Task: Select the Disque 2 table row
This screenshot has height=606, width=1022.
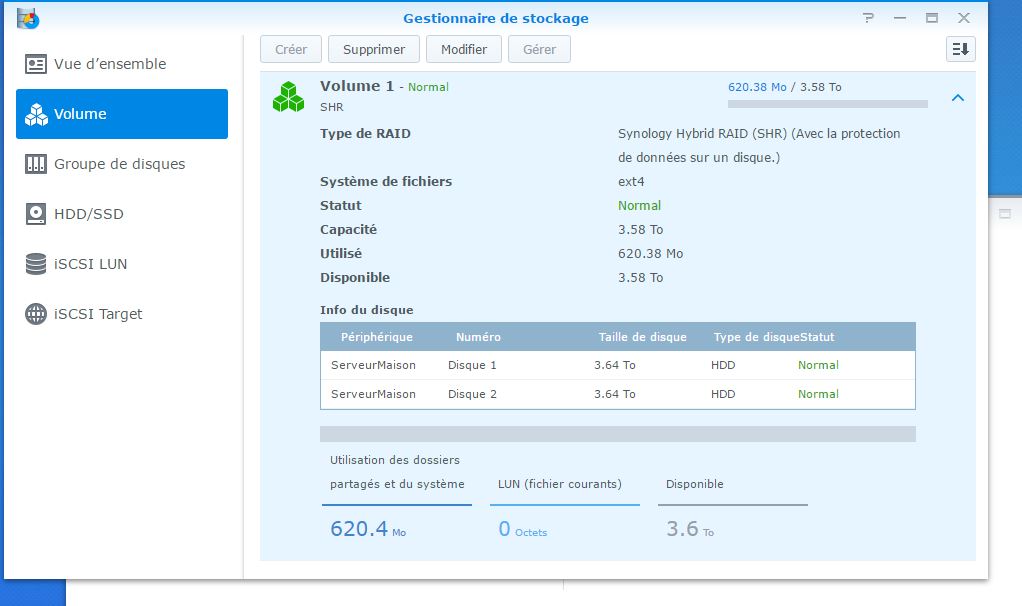Action: [x=617, y=394]
